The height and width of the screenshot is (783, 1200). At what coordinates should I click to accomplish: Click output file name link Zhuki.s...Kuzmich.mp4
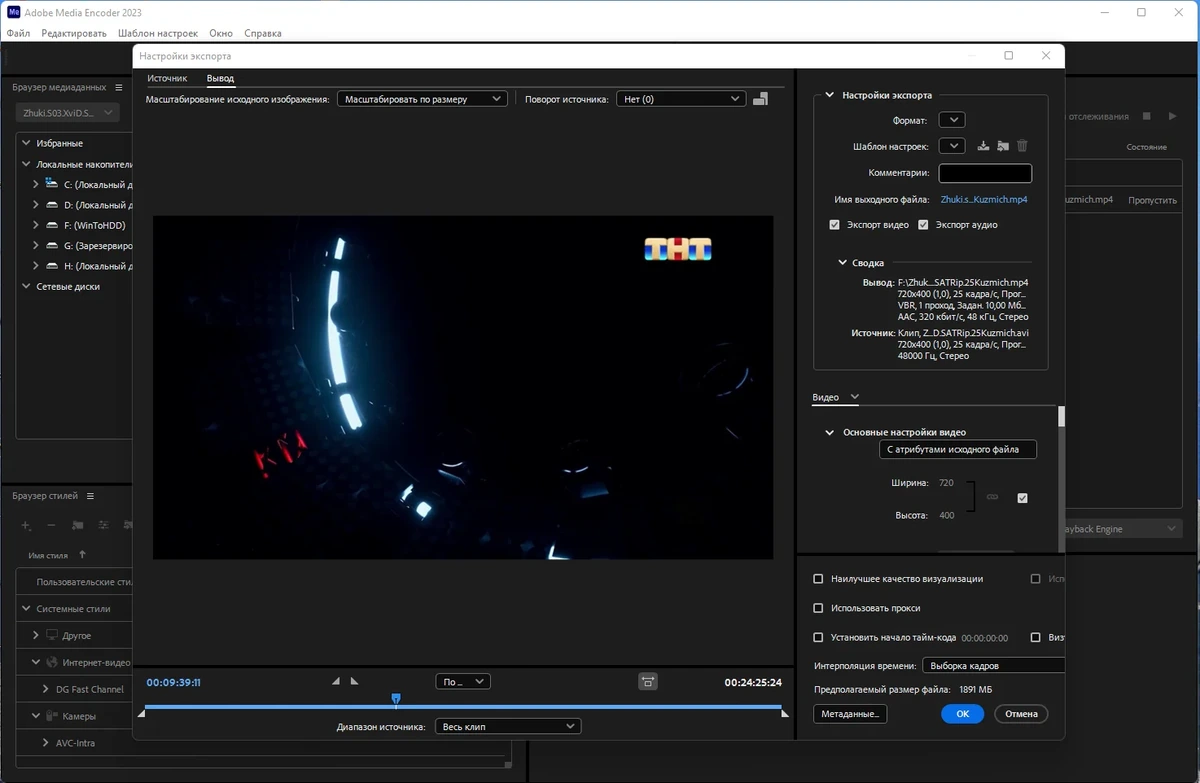984,199
